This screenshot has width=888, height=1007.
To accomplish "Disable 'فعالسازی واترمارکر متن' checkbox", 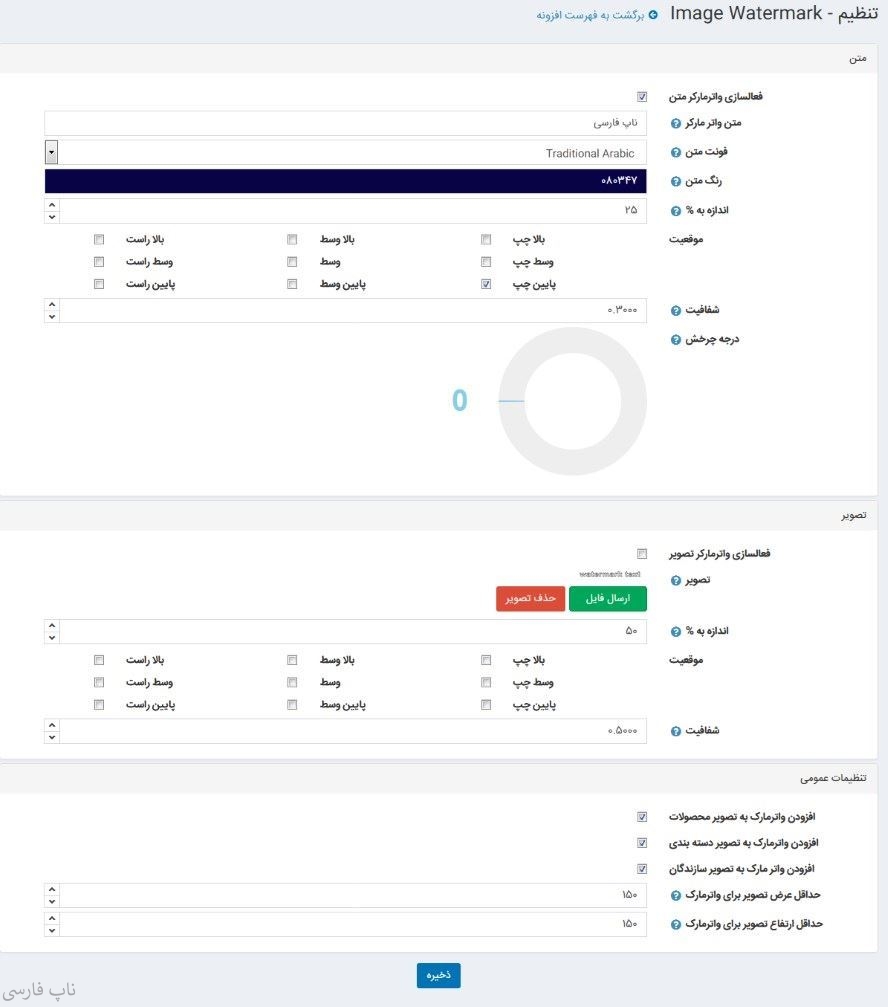I will pos(642,97).
